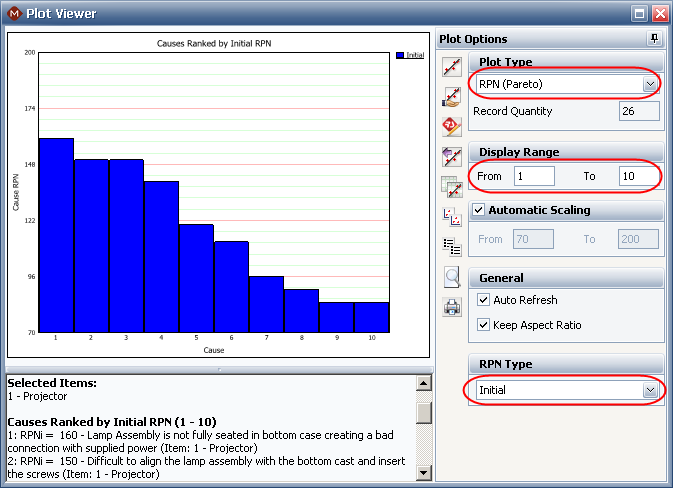Screen dimensions: 673x488
Task: Launch the red diamond RS Draw icon
Action: pyautogui.click(x=452, y=126)
